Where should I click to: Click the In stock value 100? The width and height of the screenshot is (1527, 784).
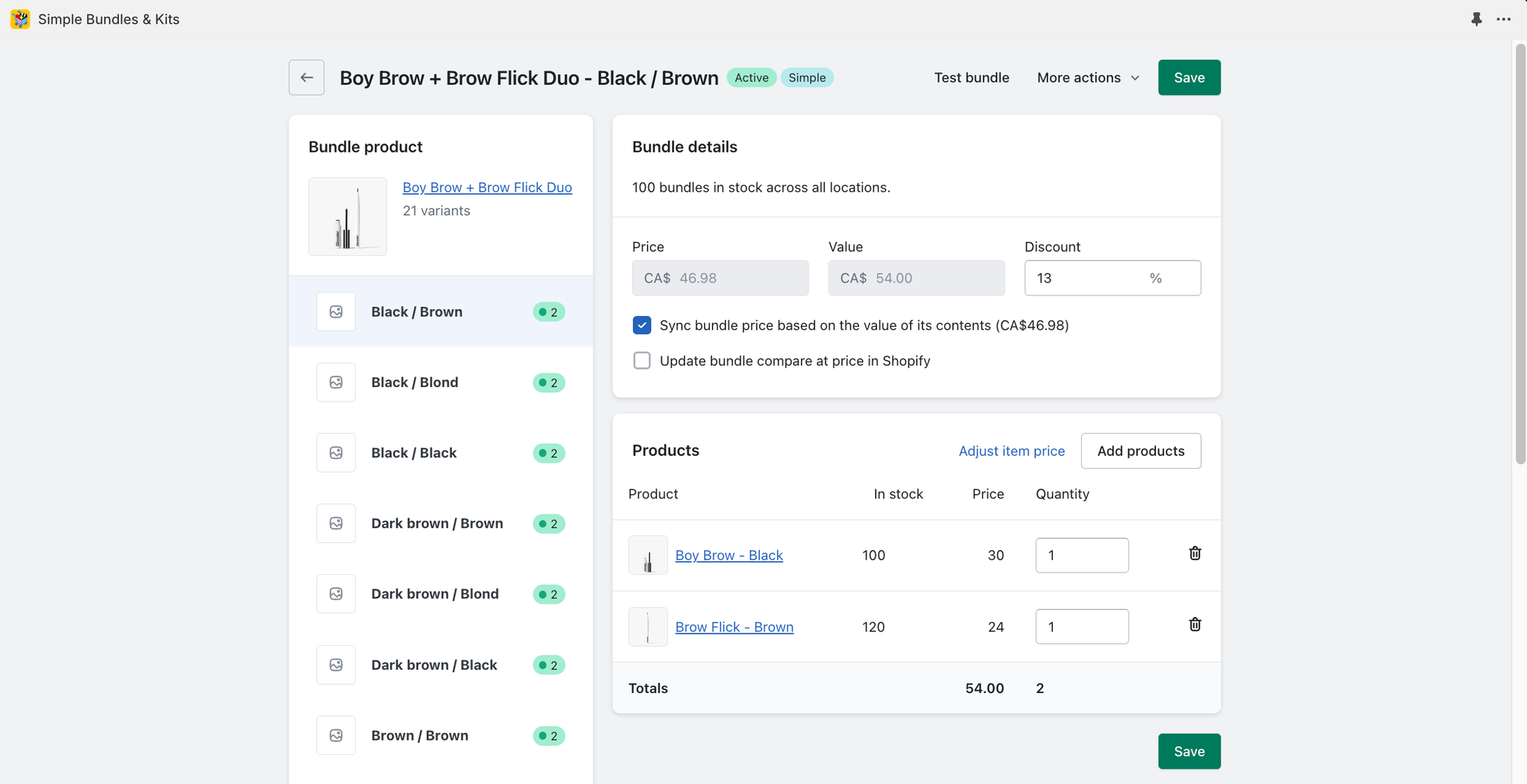pyautogui.click(x=873, y=555)
